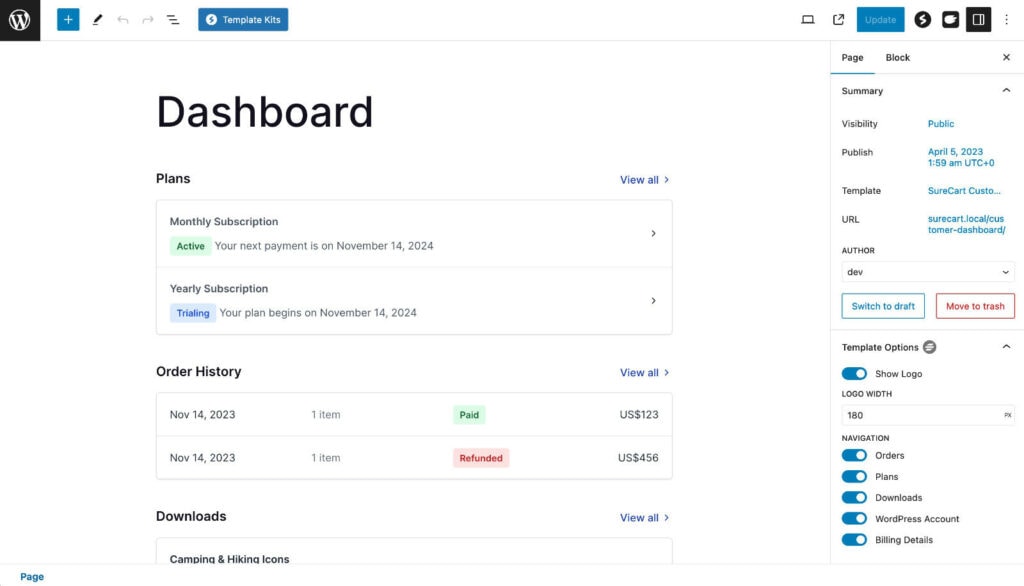1024x586 pixels.
Task: Disable the Billing Details toggle
Action: (854, 539)
